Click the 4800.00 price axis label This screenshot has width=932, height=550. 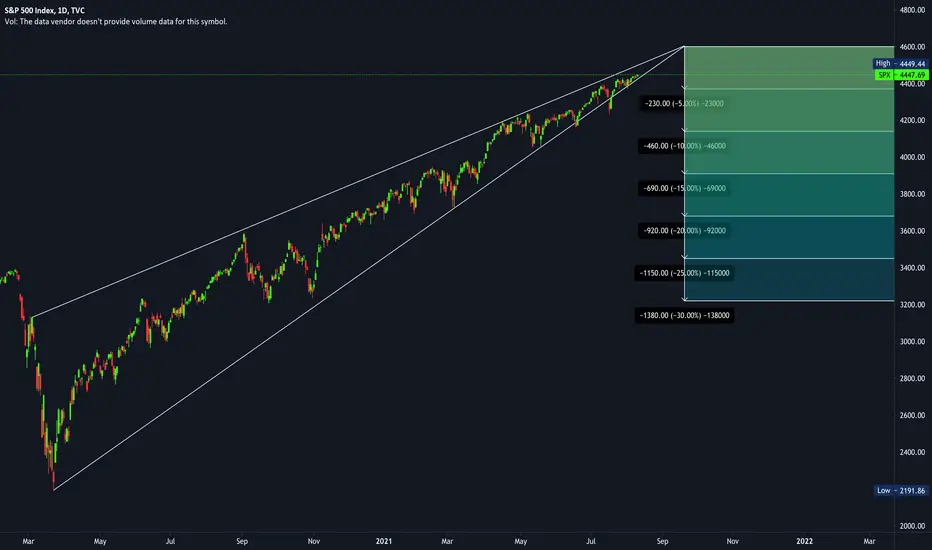(912, 10)
